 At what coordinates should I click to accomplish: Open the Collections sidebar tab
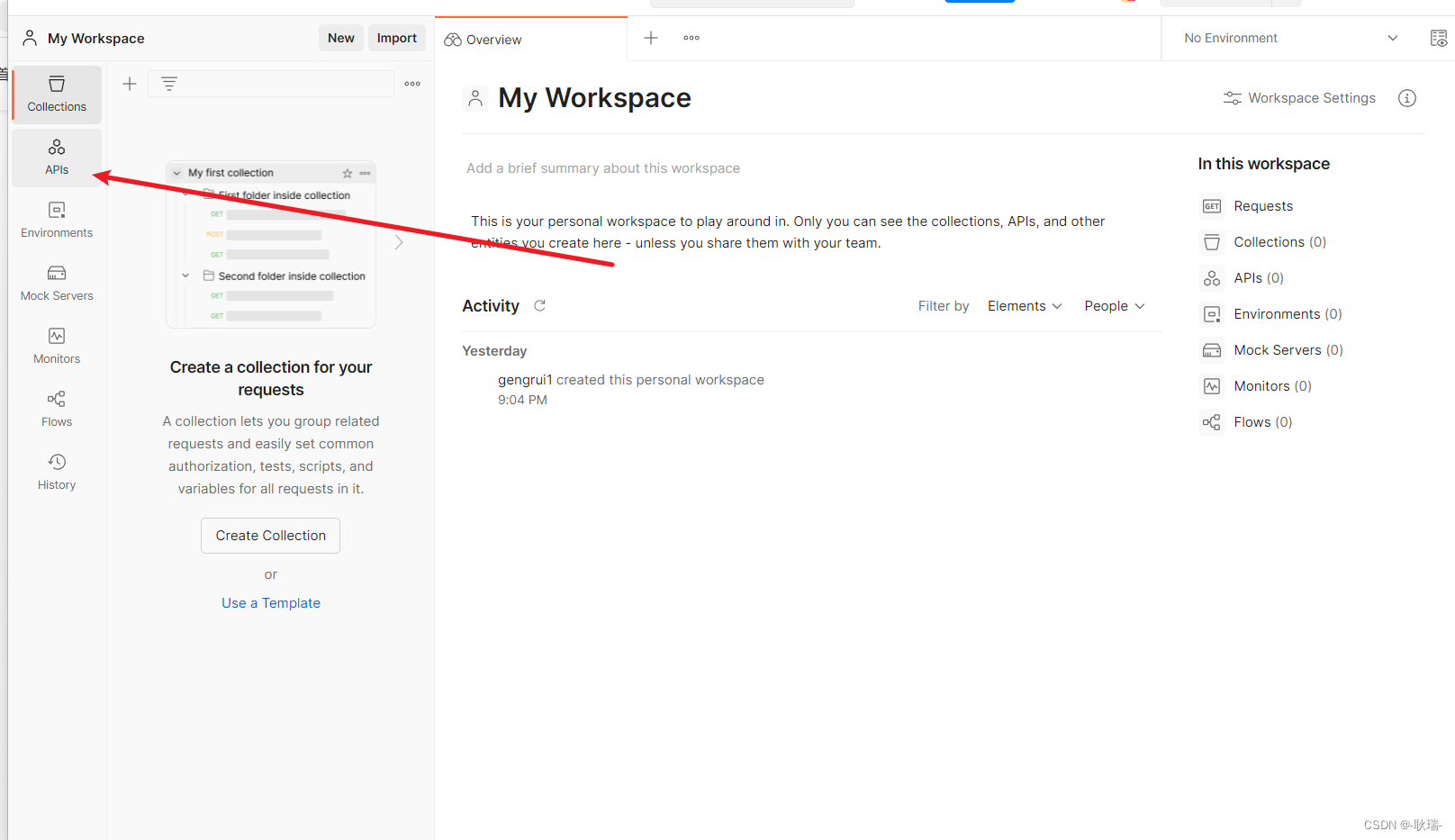[57, 95]
